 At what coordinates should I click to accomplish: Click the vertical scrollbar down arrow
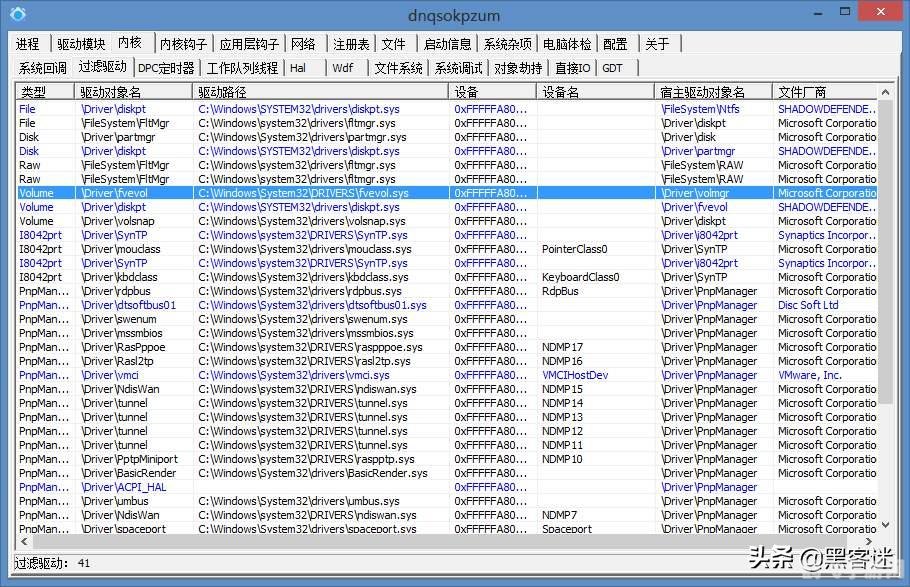(x=885, y=525)
